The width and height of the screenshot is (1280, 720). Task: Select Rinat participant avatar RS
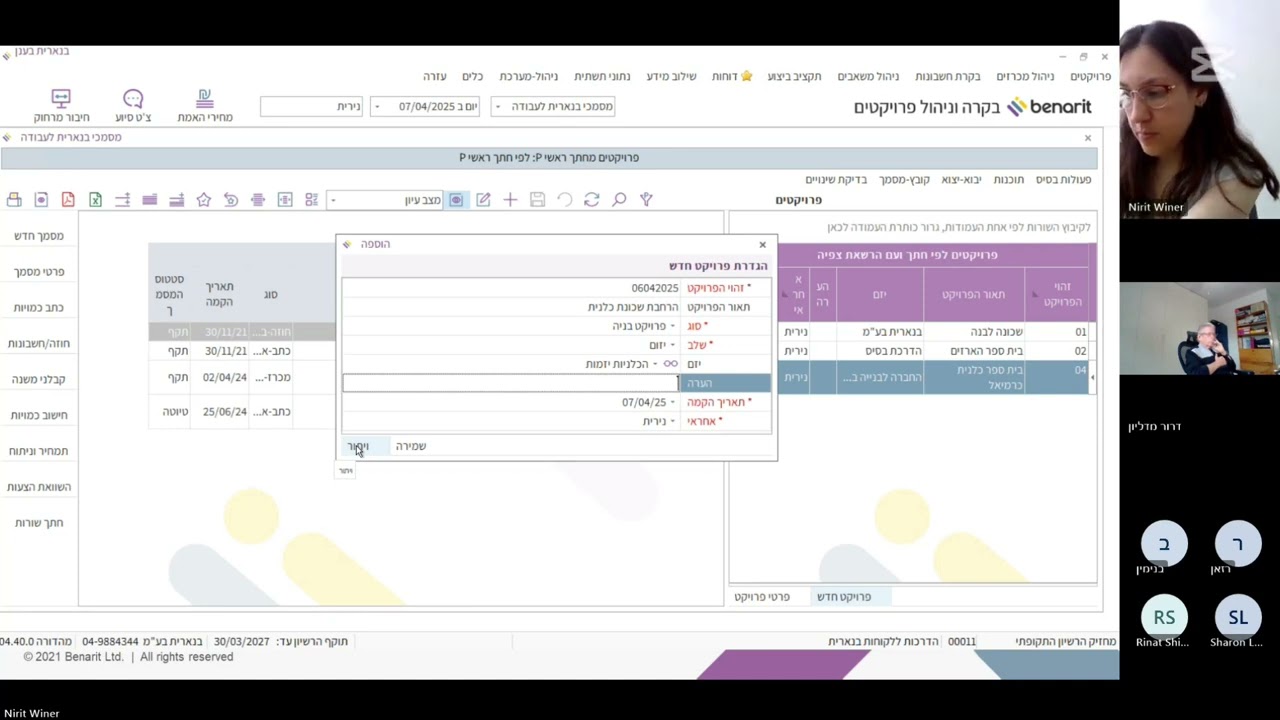pos(1164,617)
